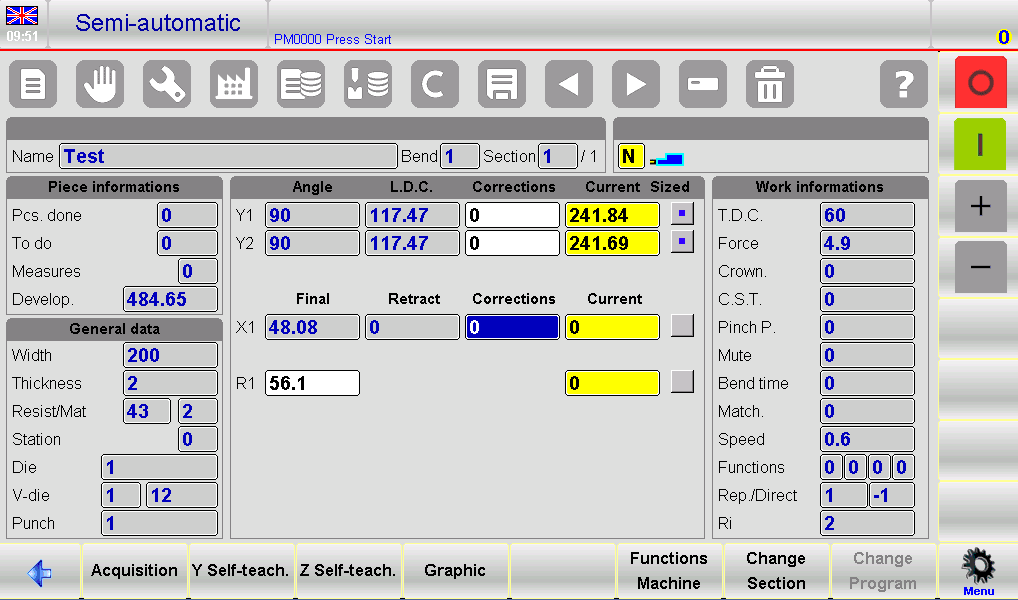The width and height of the screenshot is (1018, 600).
Task: Click the R1 value input field
Action: tap(312, 383)
